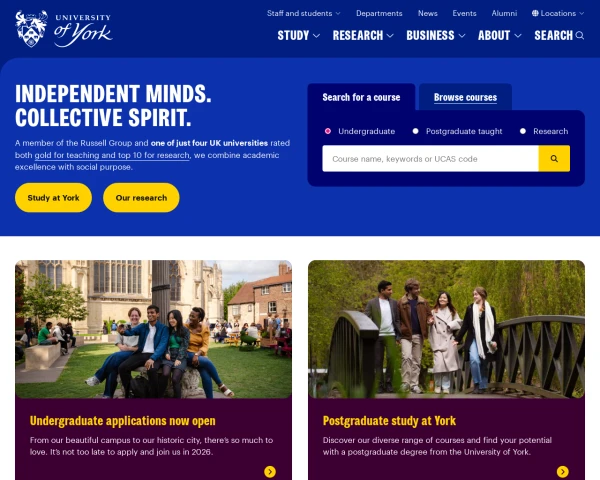Select the Research radio button
This screenshot has height=480, width=600.
(x=523, y=131)
